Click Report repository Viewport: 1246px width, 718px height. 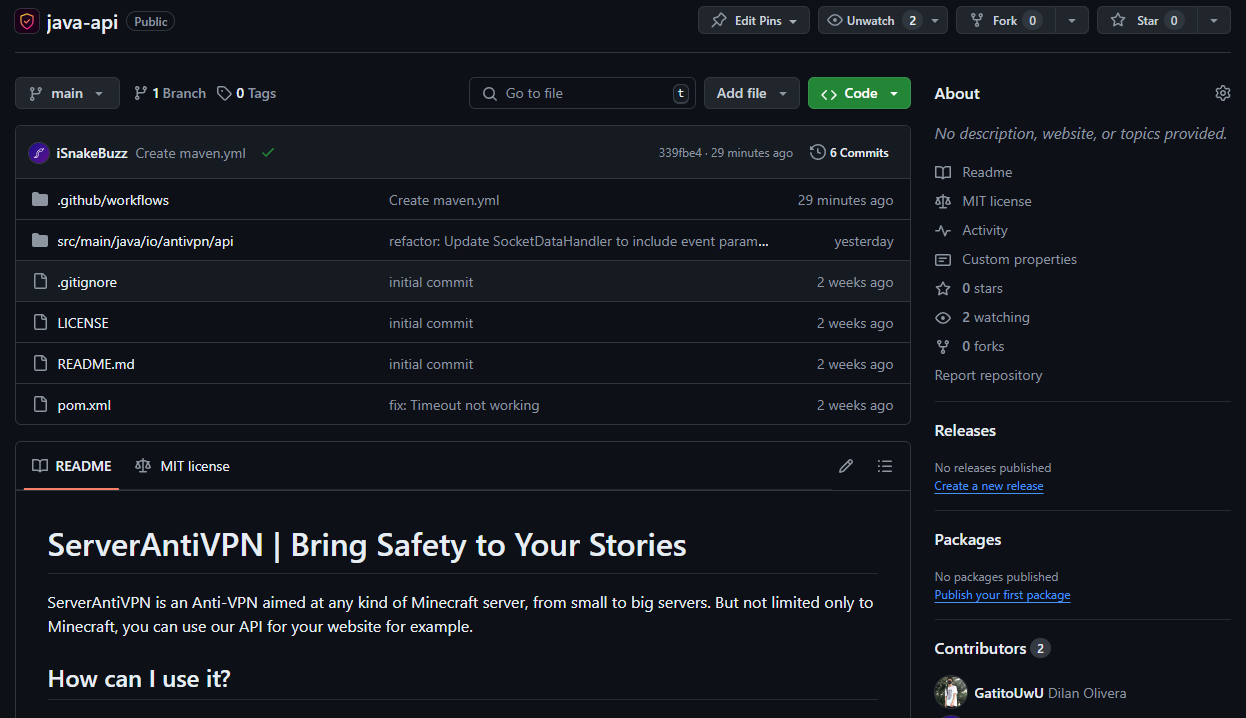point(988,374)
